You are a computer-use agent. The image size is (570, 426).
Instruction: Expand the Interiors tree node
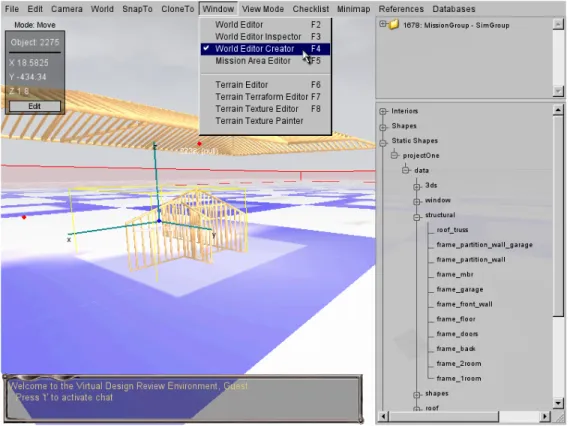[383, 111]
